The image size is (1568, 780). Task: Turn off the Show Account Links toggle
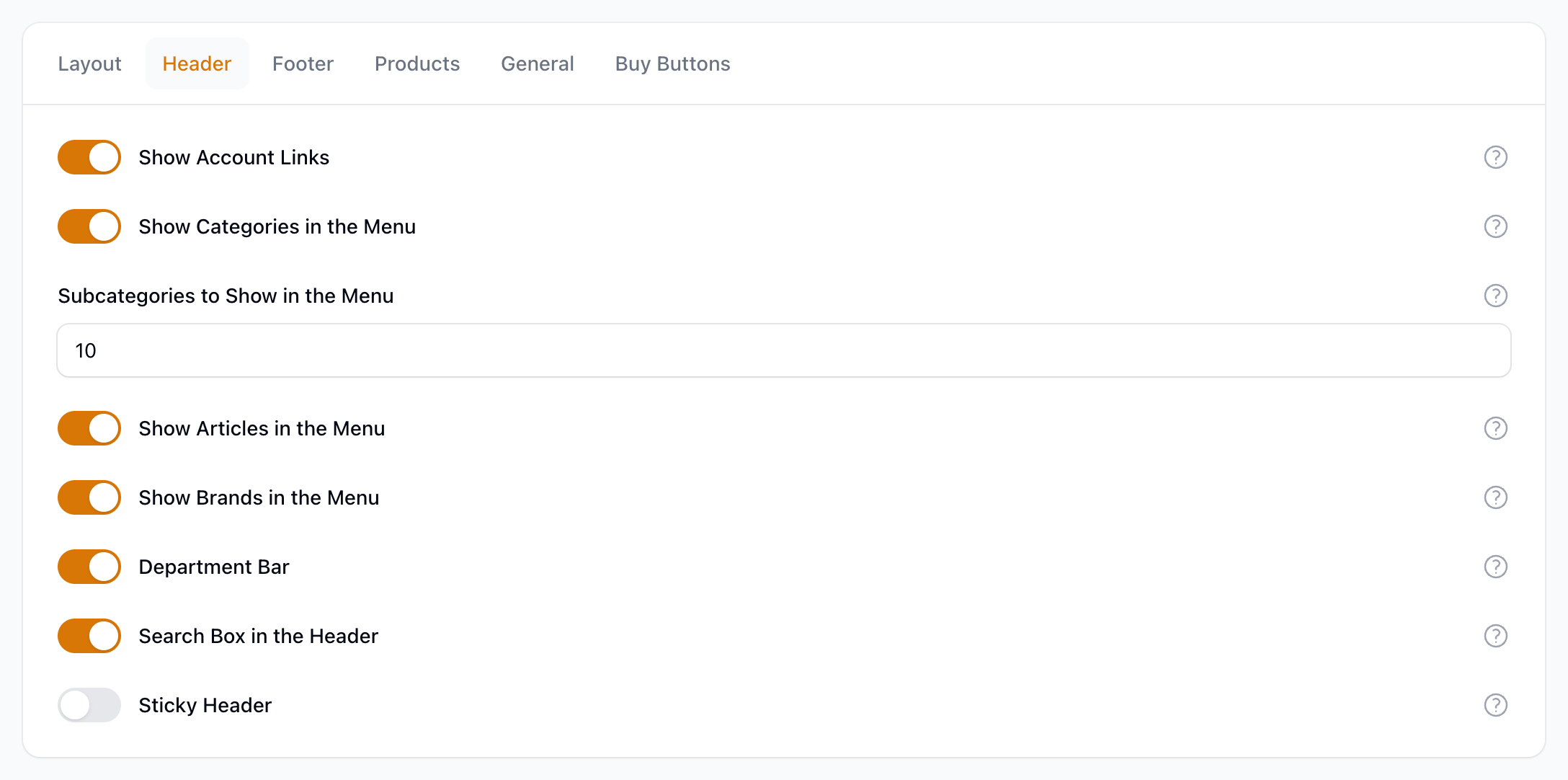[x=89, y=157]
